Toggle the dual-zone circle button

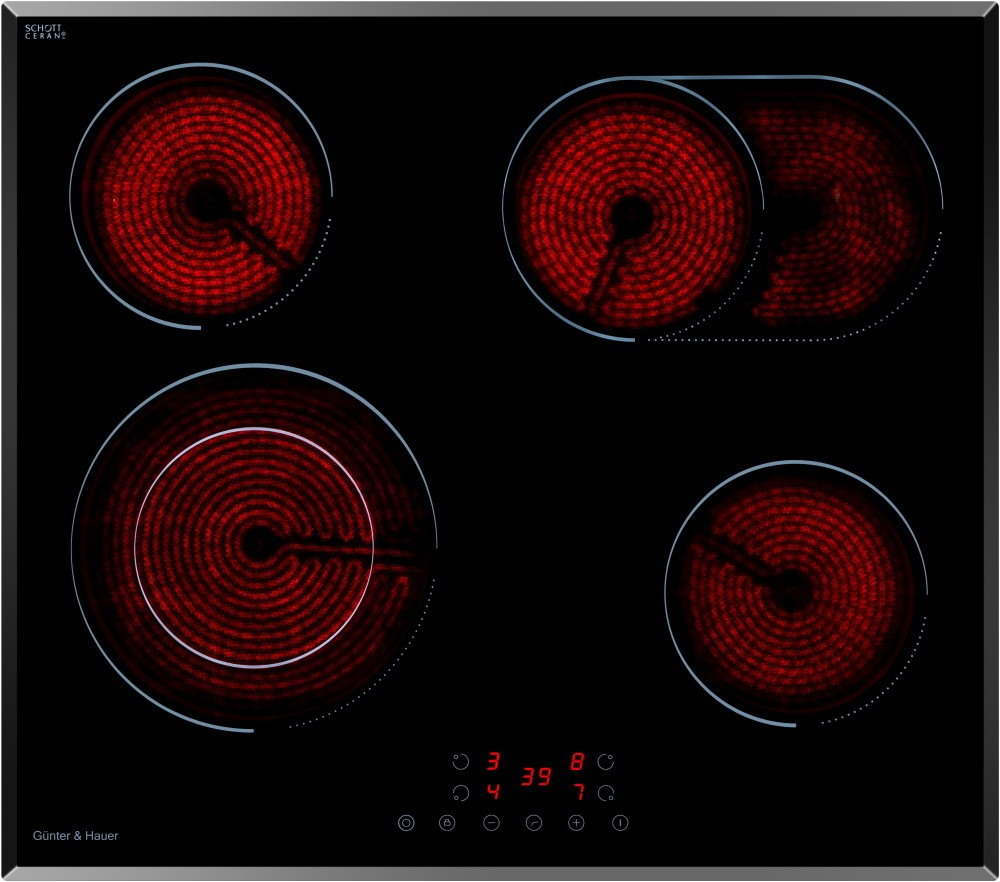(406, 823)
